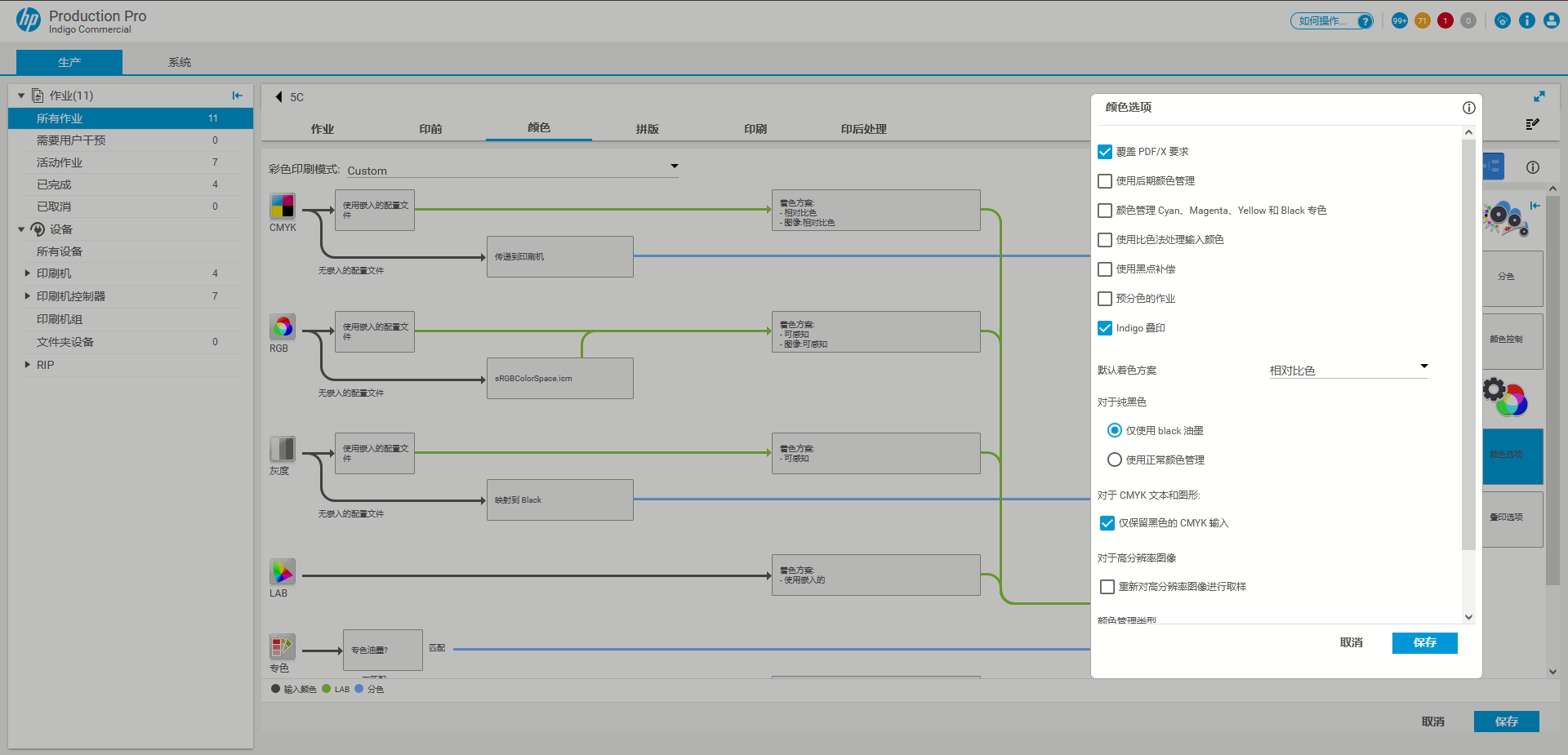The height and width of the screenshot is (755, 1568).
Task: Open the 作业 job tab
Action: (x=323, y=129)
